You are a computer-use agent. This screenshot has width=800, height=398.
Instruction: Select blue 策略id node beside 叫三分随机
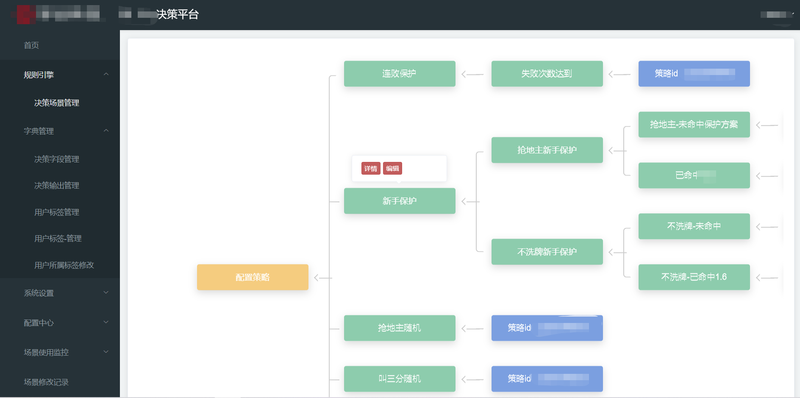pos(547,379)
